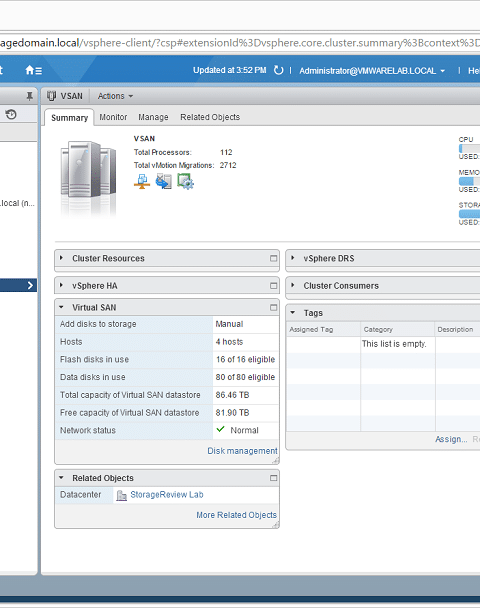Viewport: 480px width, 608px height.
Task: Click the move hosts into cluster icon
Action: tap(164, 181)
